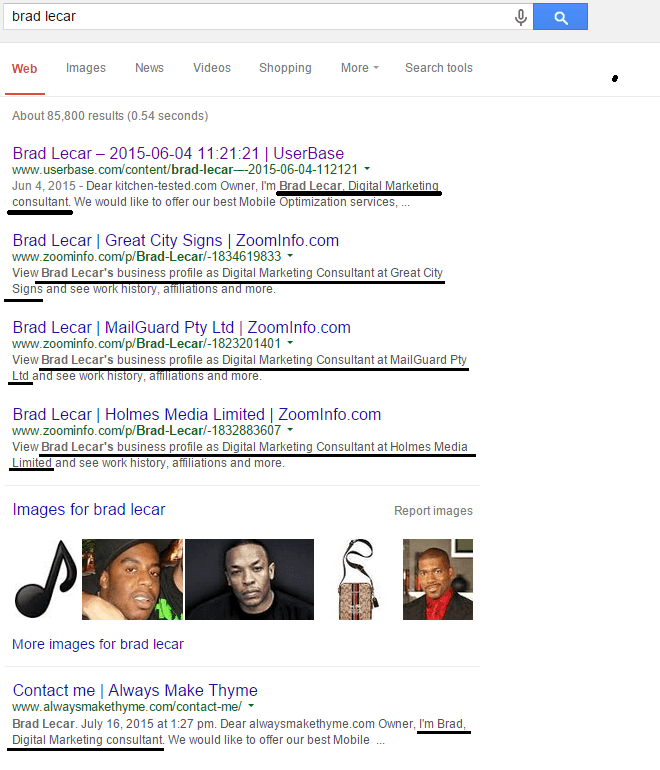
Task: Open the music note image thumbnail
Action: 45,579
